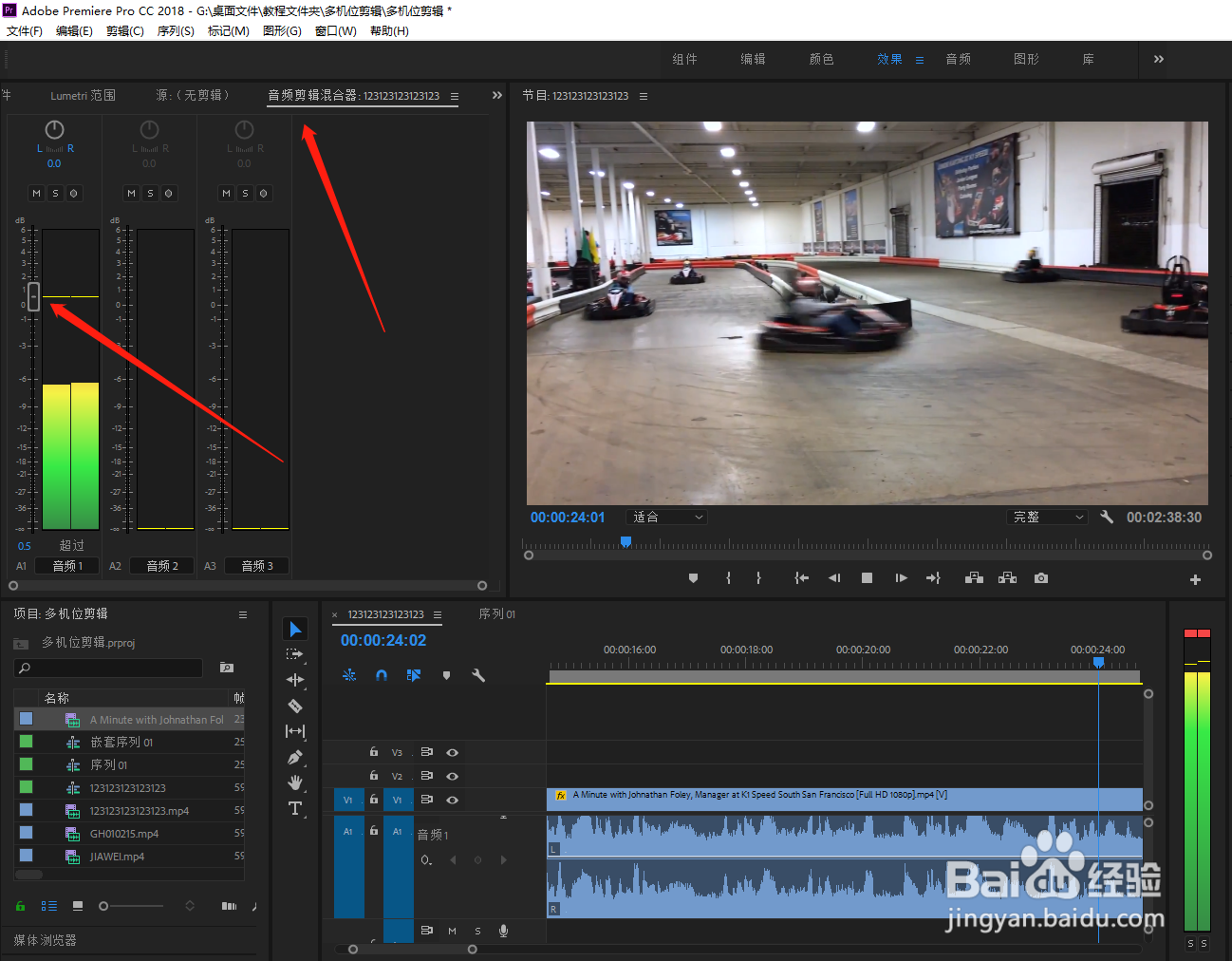Switch project panel to icon view

click(78, 906)
